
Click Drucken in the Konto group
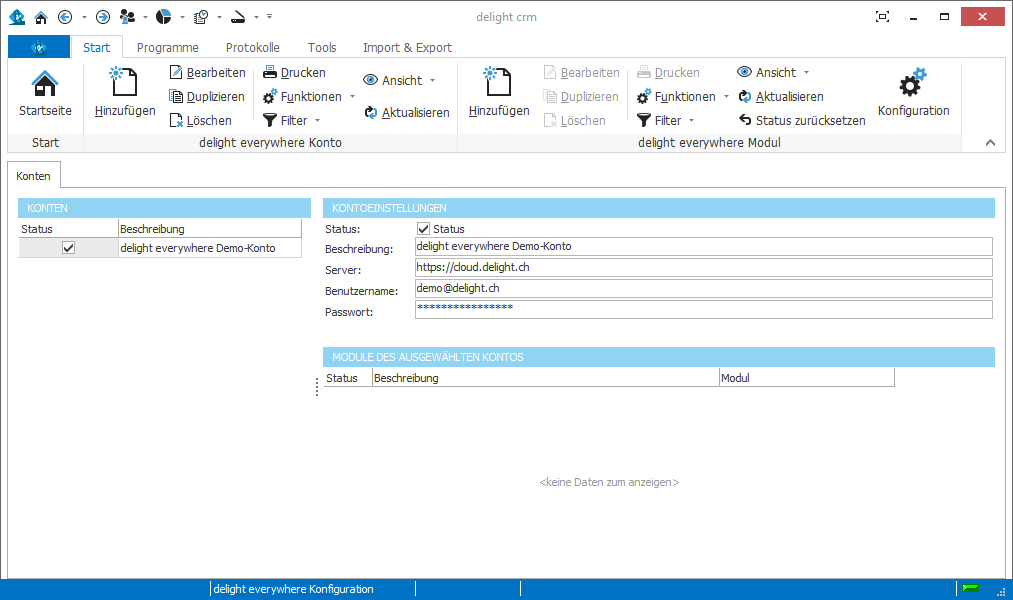pyautogui.click(x=294, y=73)
